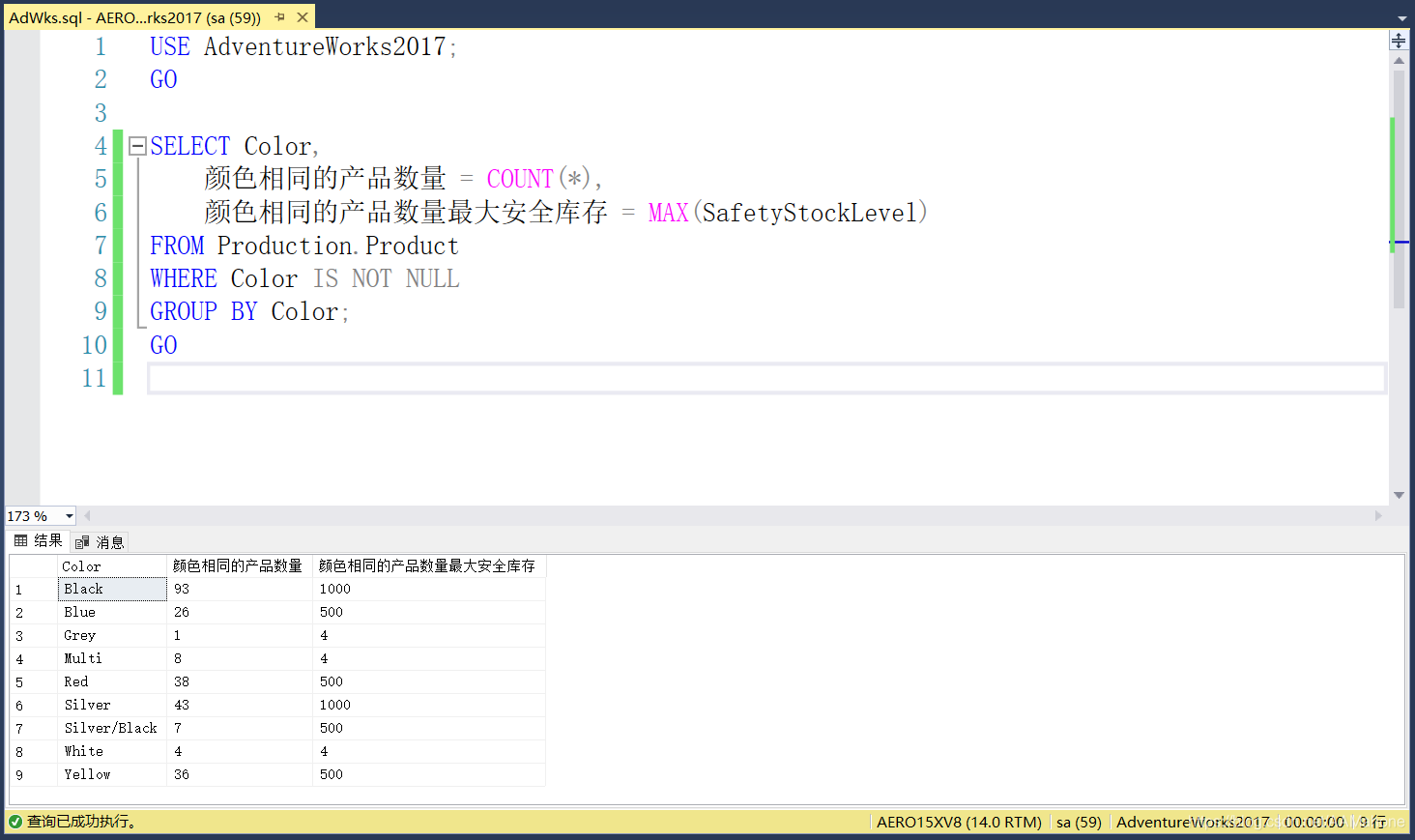Click the 查询已成功执行 status message
This screenshot has width=1415, height=840.
81,822
